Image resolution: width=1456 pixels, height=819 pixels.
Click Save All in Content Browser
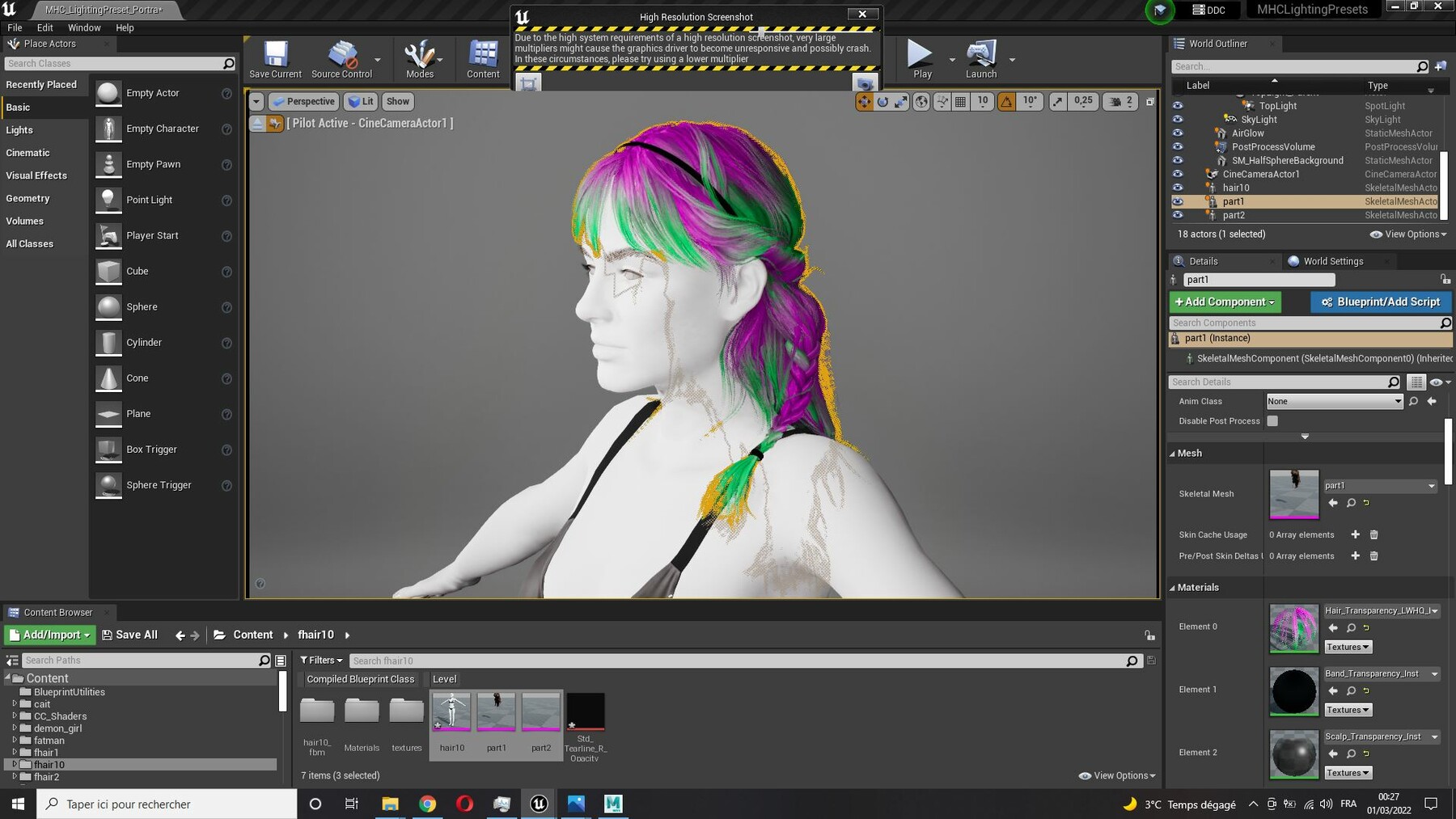129,635
